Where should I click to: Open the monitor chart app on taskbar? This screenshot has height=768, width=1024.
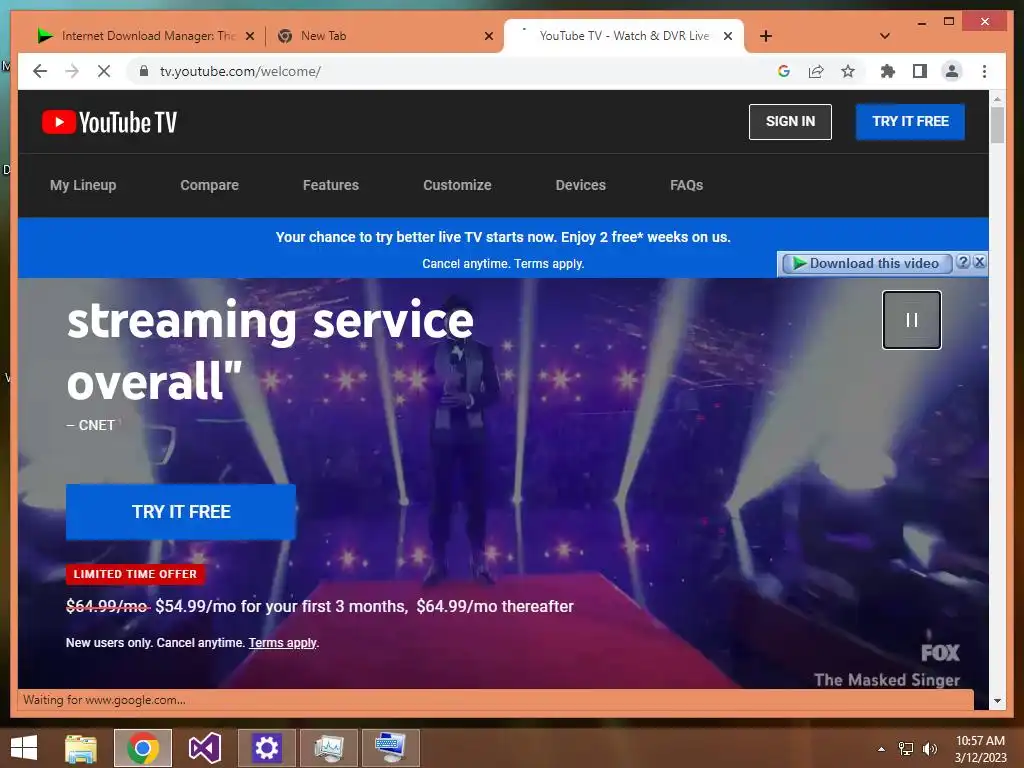click(x=328, y=748)
